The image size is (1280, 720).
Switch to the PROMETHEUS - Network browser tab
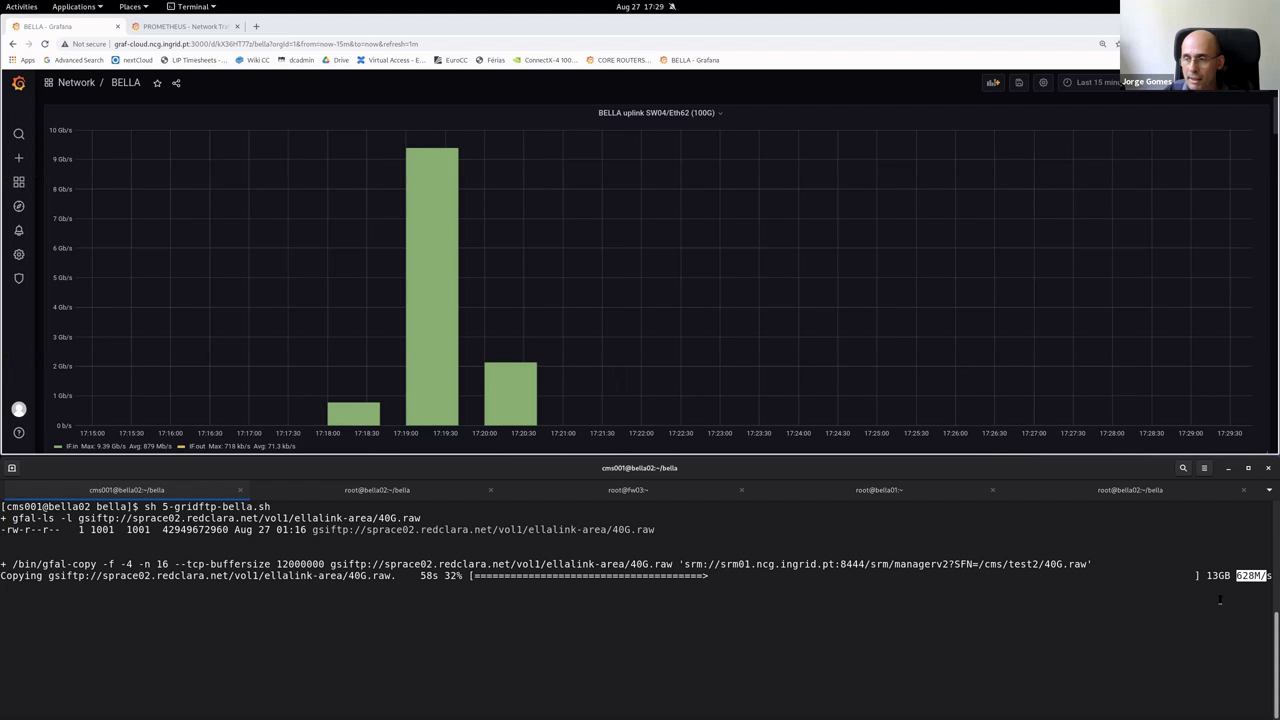tap(185, 26)
